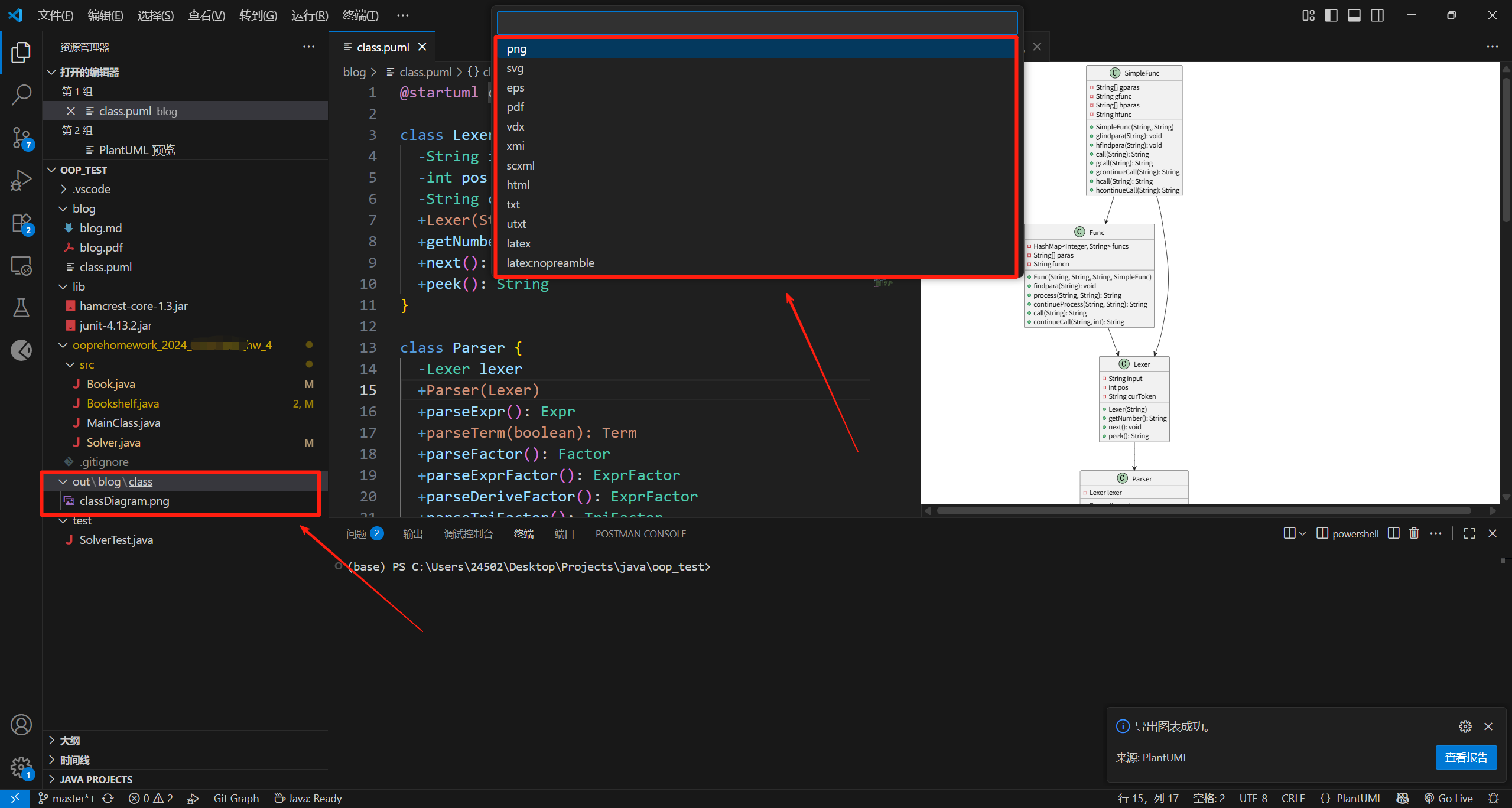Open Run and Debug view
The height and width of the screenshot is (808, 1512).
(21, 180)
